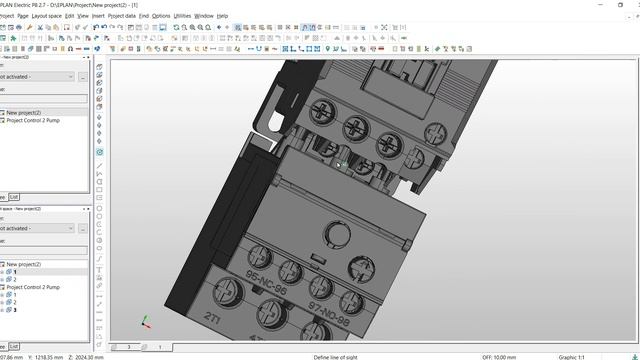Viewport: 640px width, 360px height.
Task: Open the Utilities menu
Action: pos(182,16)
